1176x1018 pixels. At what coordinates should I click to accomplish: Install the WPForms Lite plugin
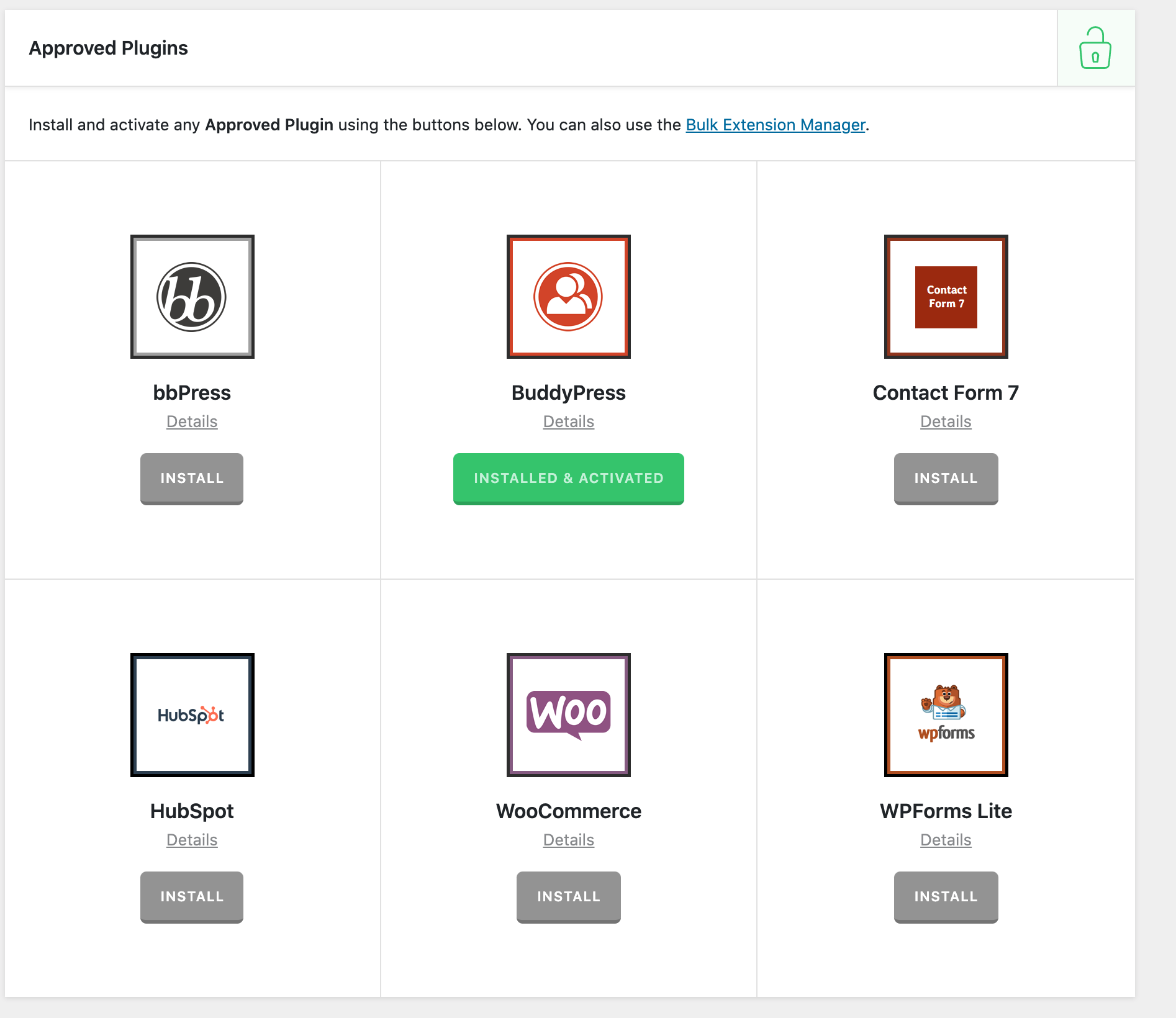946,896
